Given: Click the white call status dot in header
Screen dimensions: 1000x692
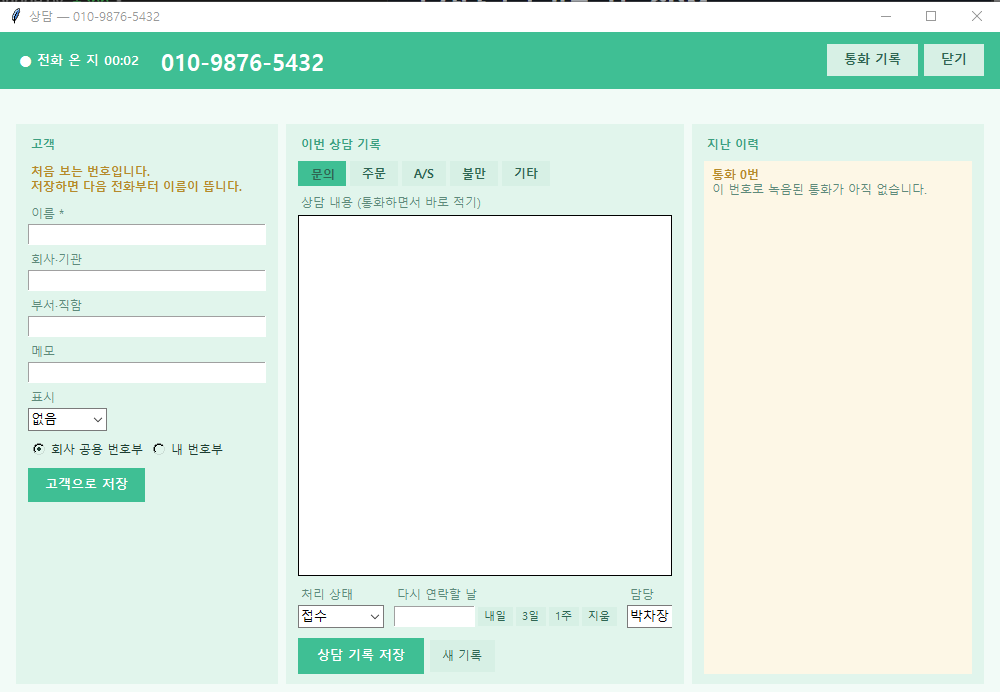Looking at the screenshot, I should [x=26, y=61].
